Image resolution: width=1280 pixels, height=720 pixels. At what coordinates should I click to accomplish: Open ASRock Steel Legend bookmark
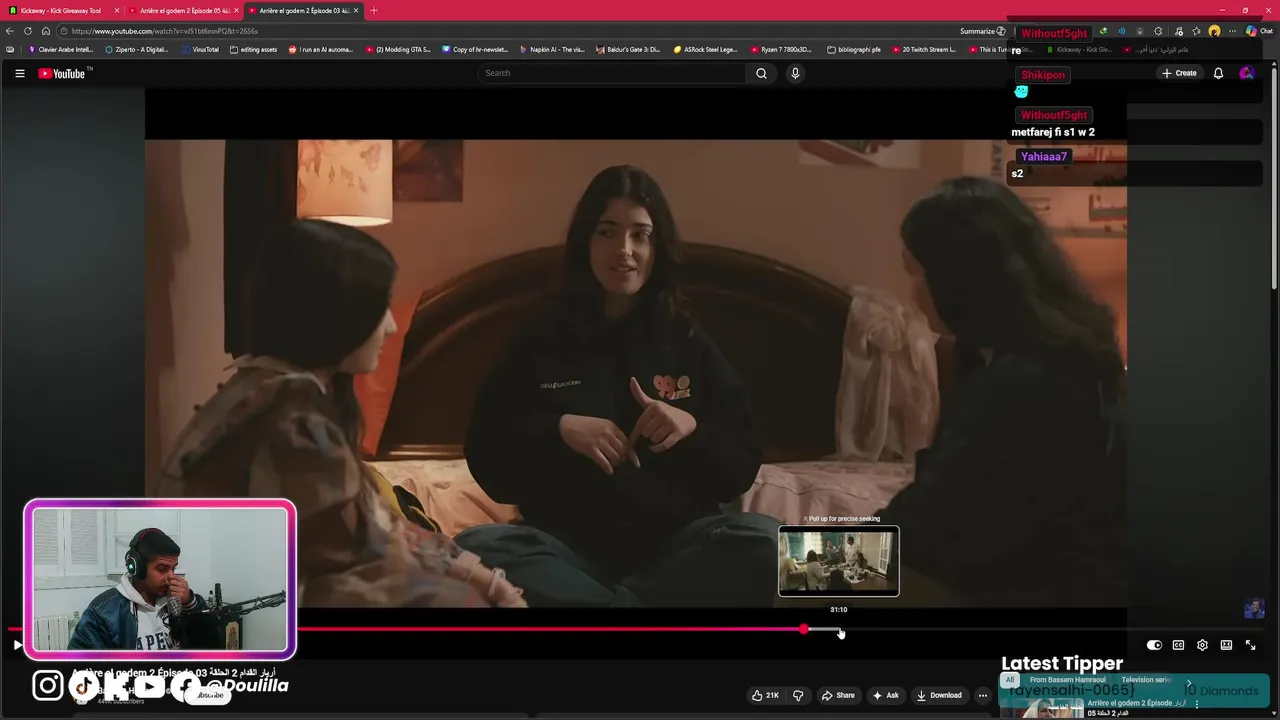click(x=706, y=49)
